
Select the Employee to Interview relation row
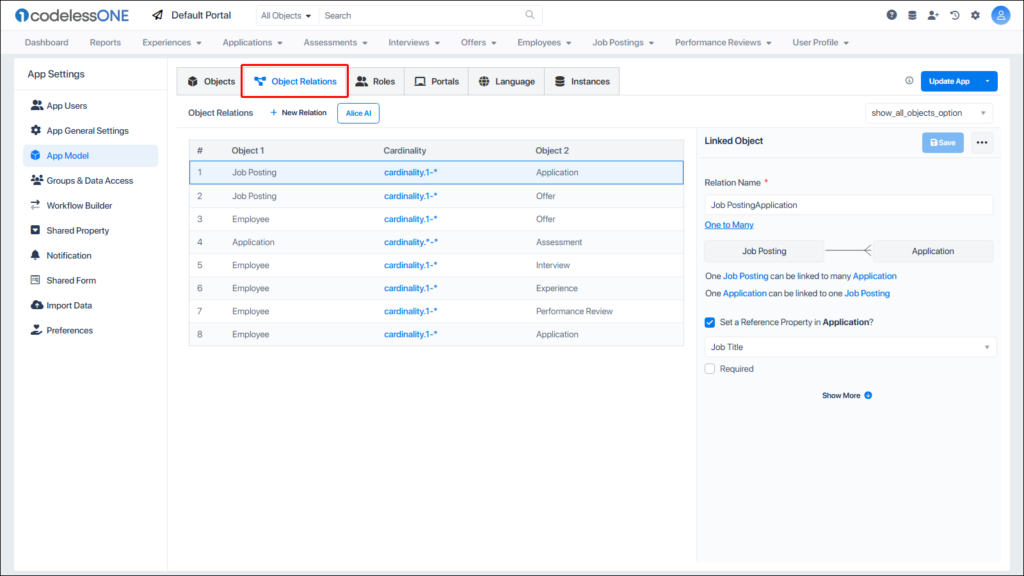tap(436, 265)
